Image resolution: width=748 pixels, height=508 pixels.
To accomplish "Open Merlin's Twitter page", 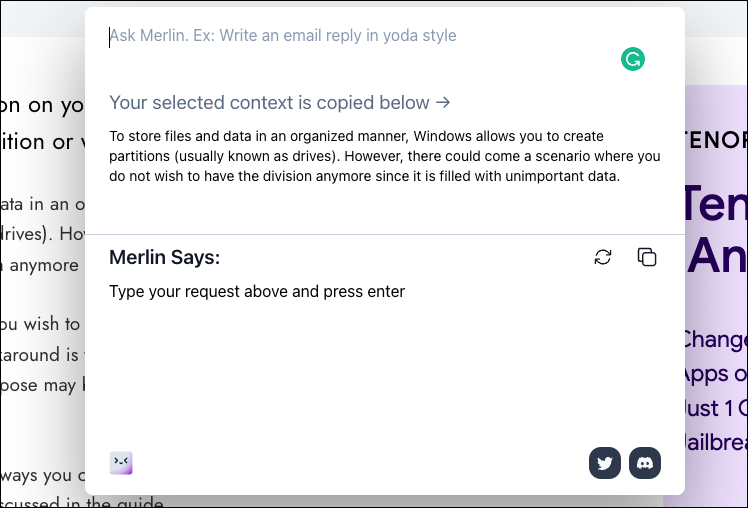I will 604,463.
